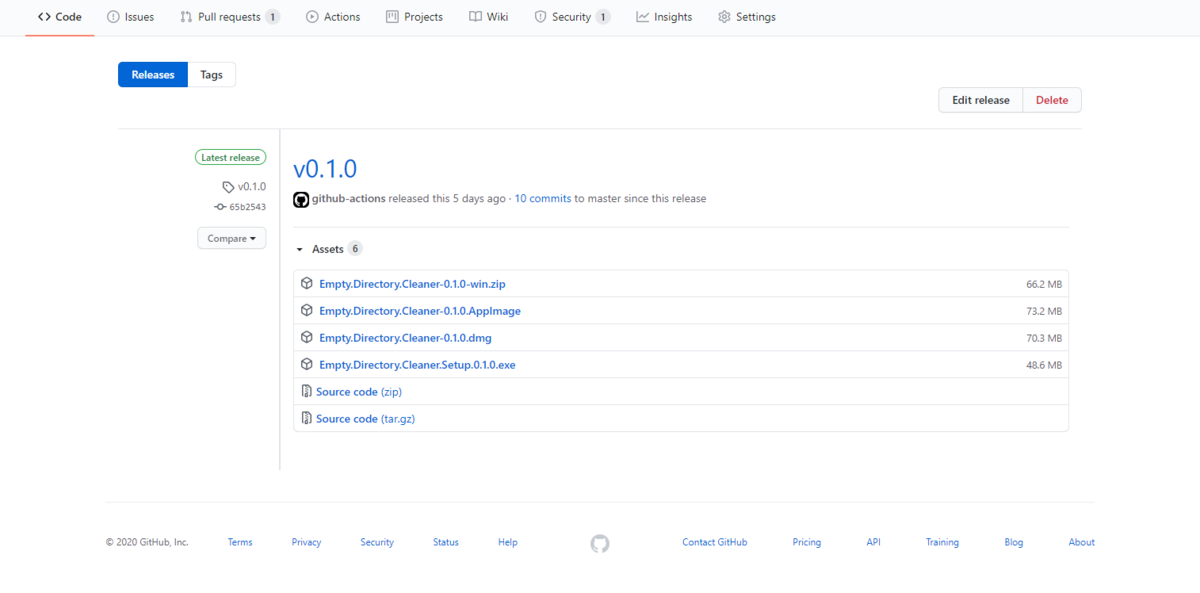Download Empty.Directory.Cleaner-0.1.0.AppImage
Viewport: 1200px width, 593px height.
[x=420, y=311]
